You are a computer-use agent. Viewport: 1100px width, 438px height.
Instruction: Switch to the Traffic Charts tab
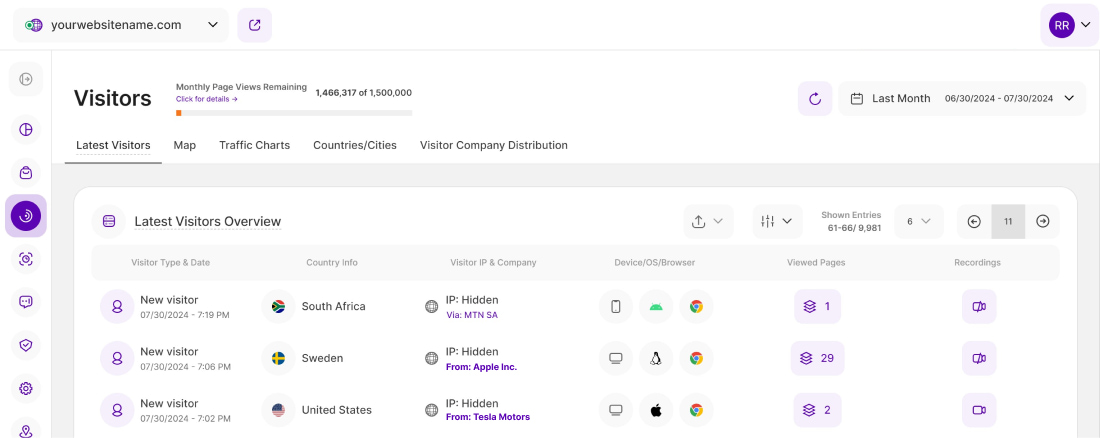(x=254, y=145)
